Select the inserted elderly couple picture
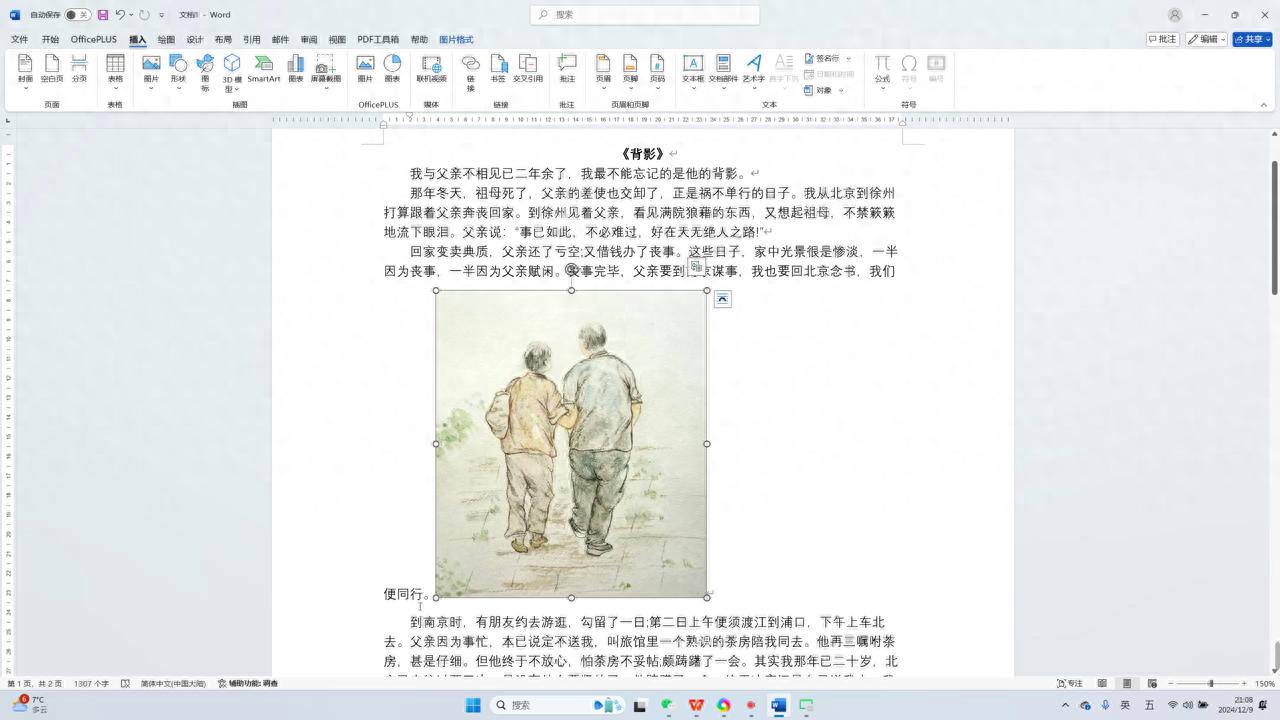 click(x=571, y=444)
